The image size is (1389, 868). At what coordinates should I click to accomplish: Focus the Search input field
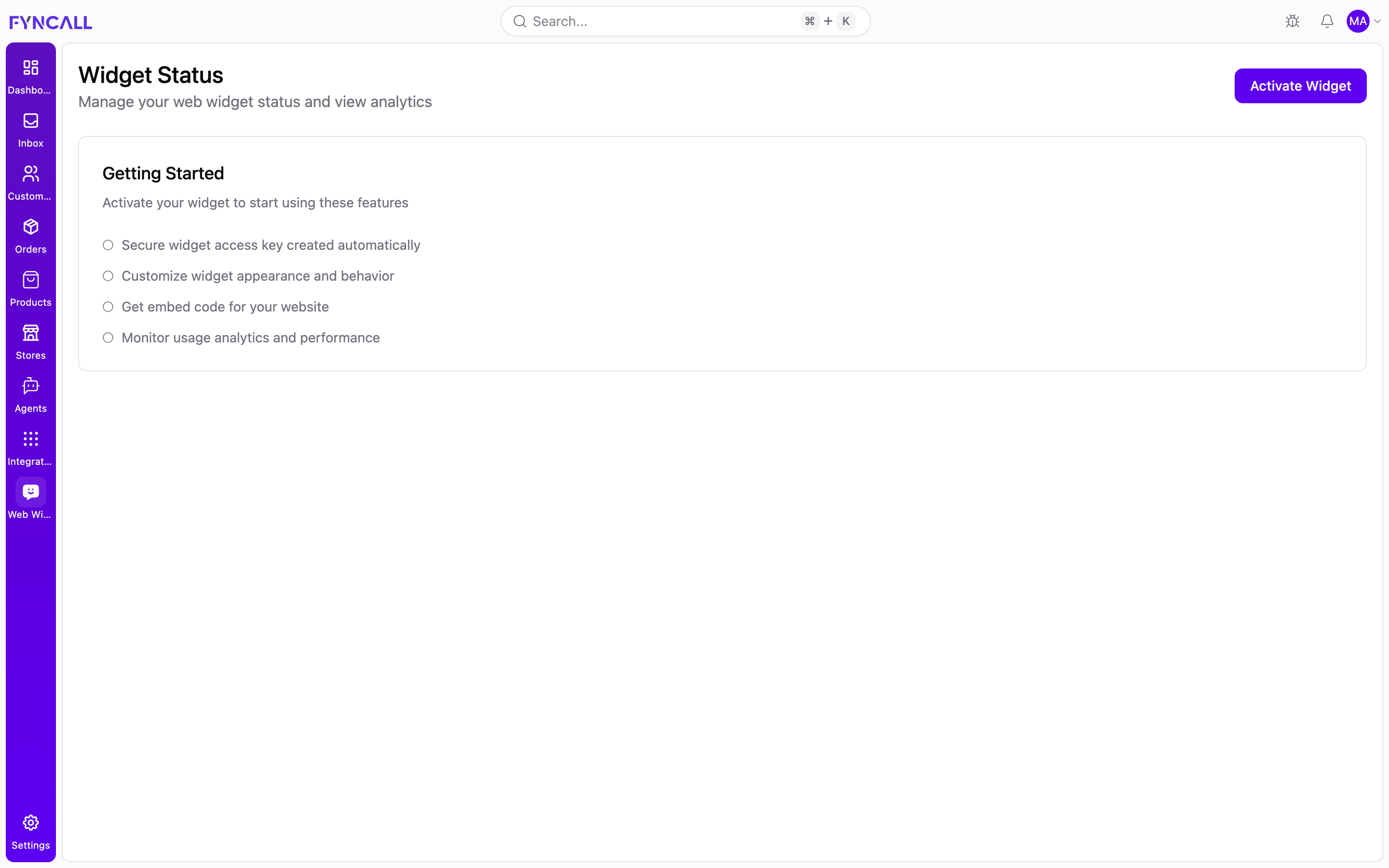point(685,21)
